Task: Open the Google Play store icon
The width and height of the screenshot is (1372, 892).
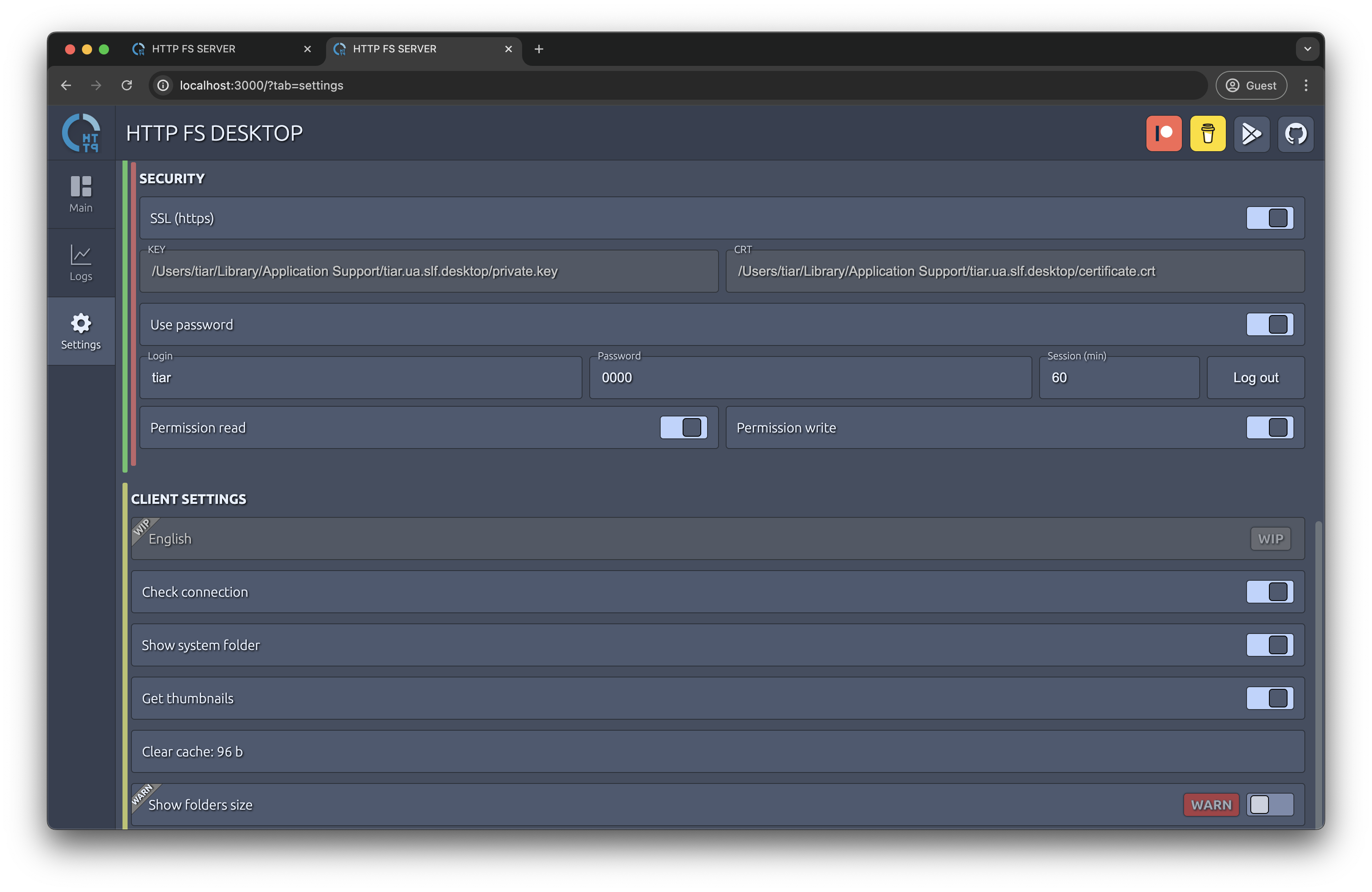Action: (1252, 134)
